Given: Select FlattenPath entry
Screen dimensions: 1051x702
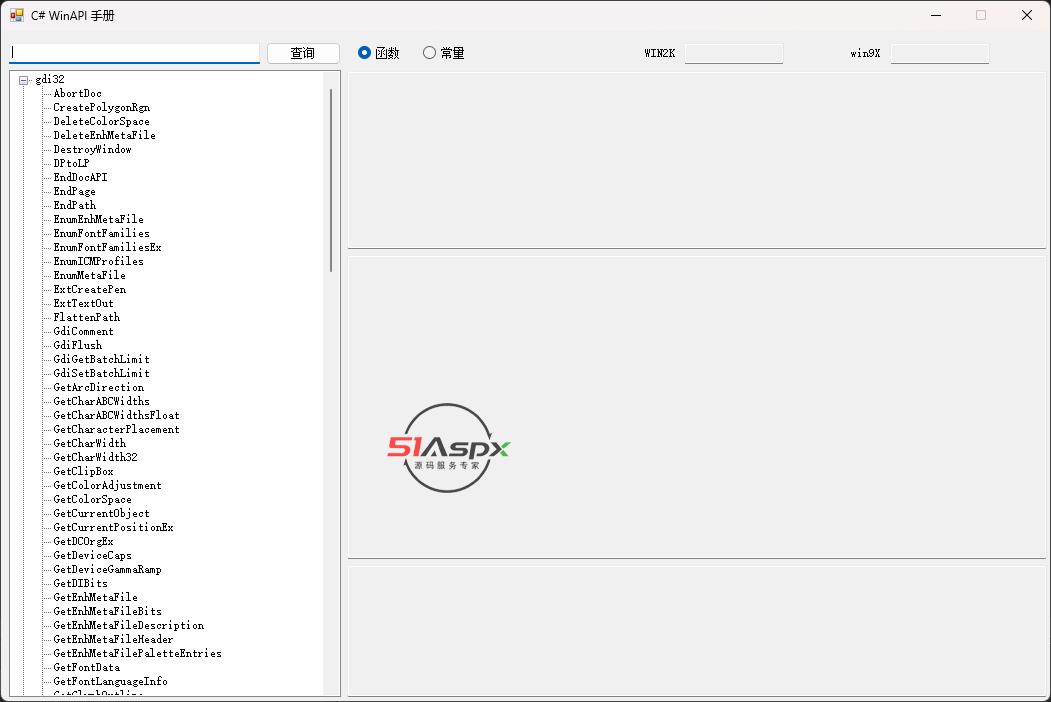Looking at the screenshot, I should click(86, 317).
